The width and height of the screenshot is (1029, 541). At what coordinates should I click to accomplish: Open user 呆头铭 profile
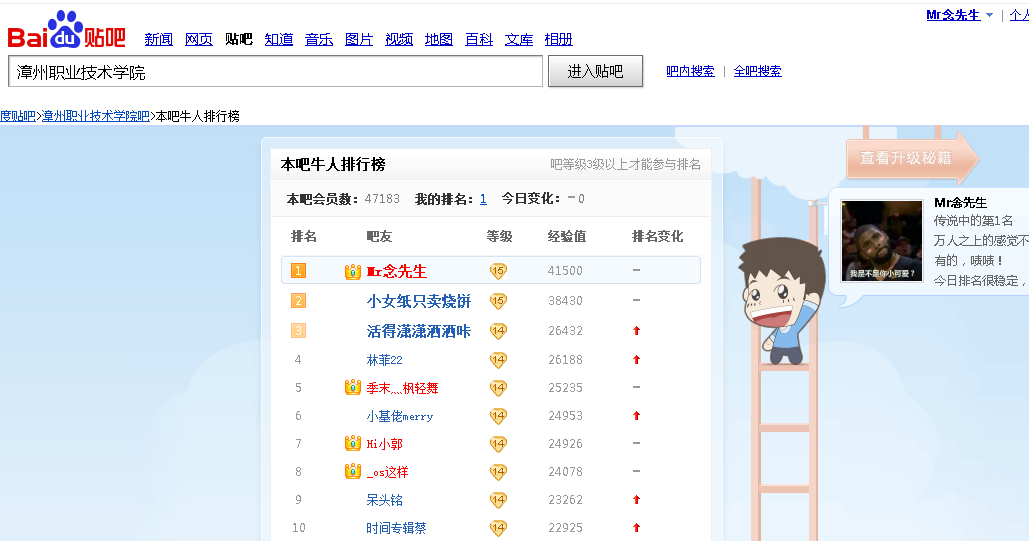click(385, 500)
